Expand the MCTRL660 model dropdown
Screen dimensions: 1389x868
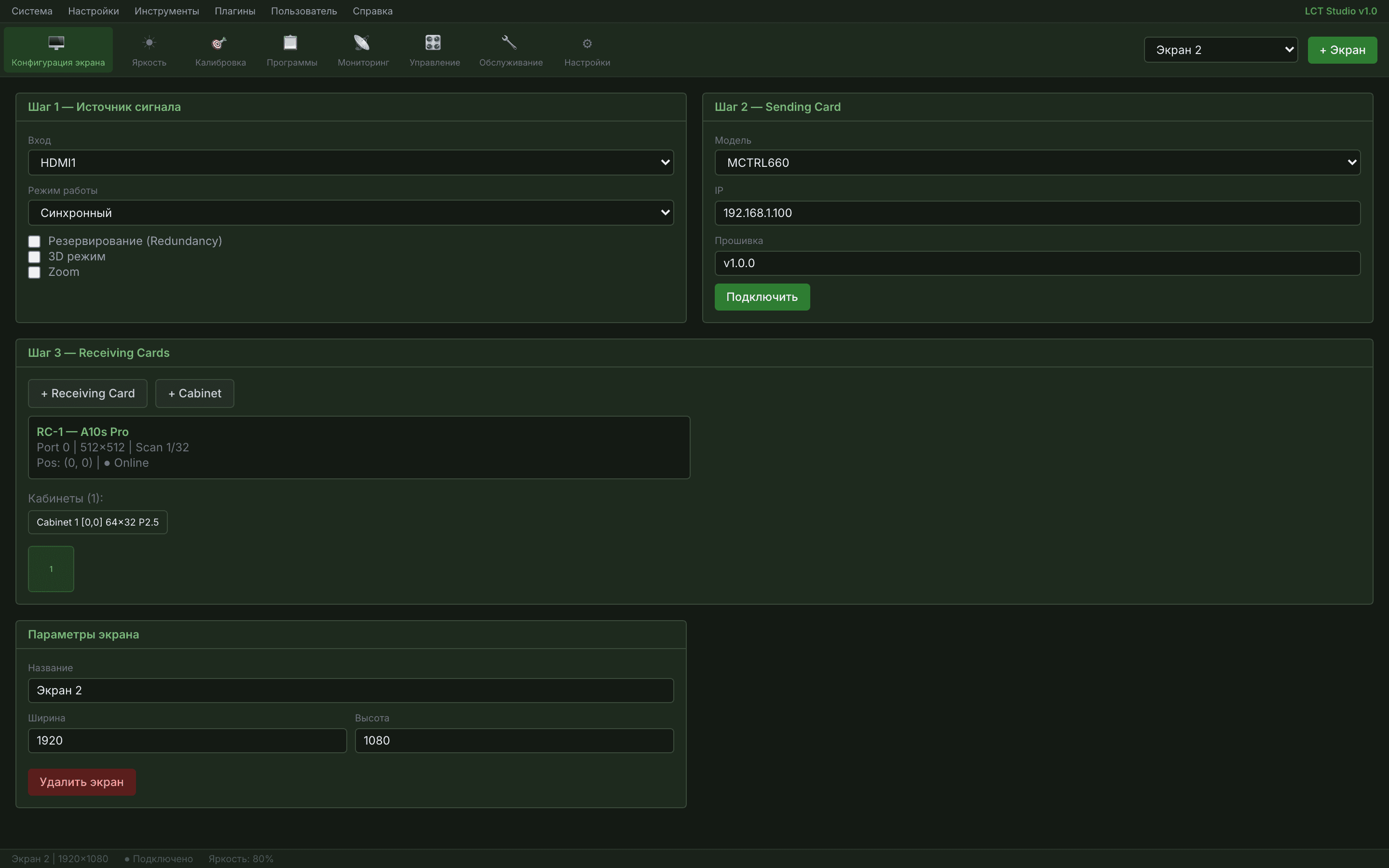1037,163
